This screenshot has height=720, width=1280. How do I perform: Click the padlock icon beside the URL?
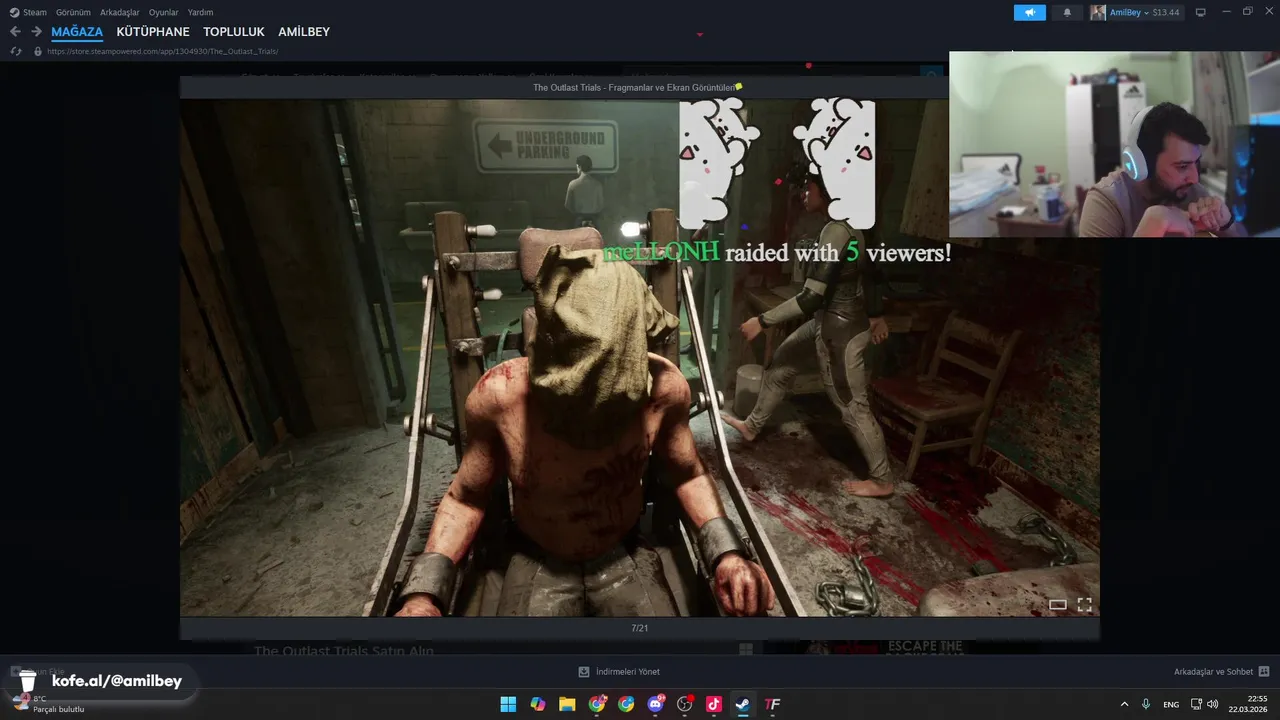click(x=38, y=51)
